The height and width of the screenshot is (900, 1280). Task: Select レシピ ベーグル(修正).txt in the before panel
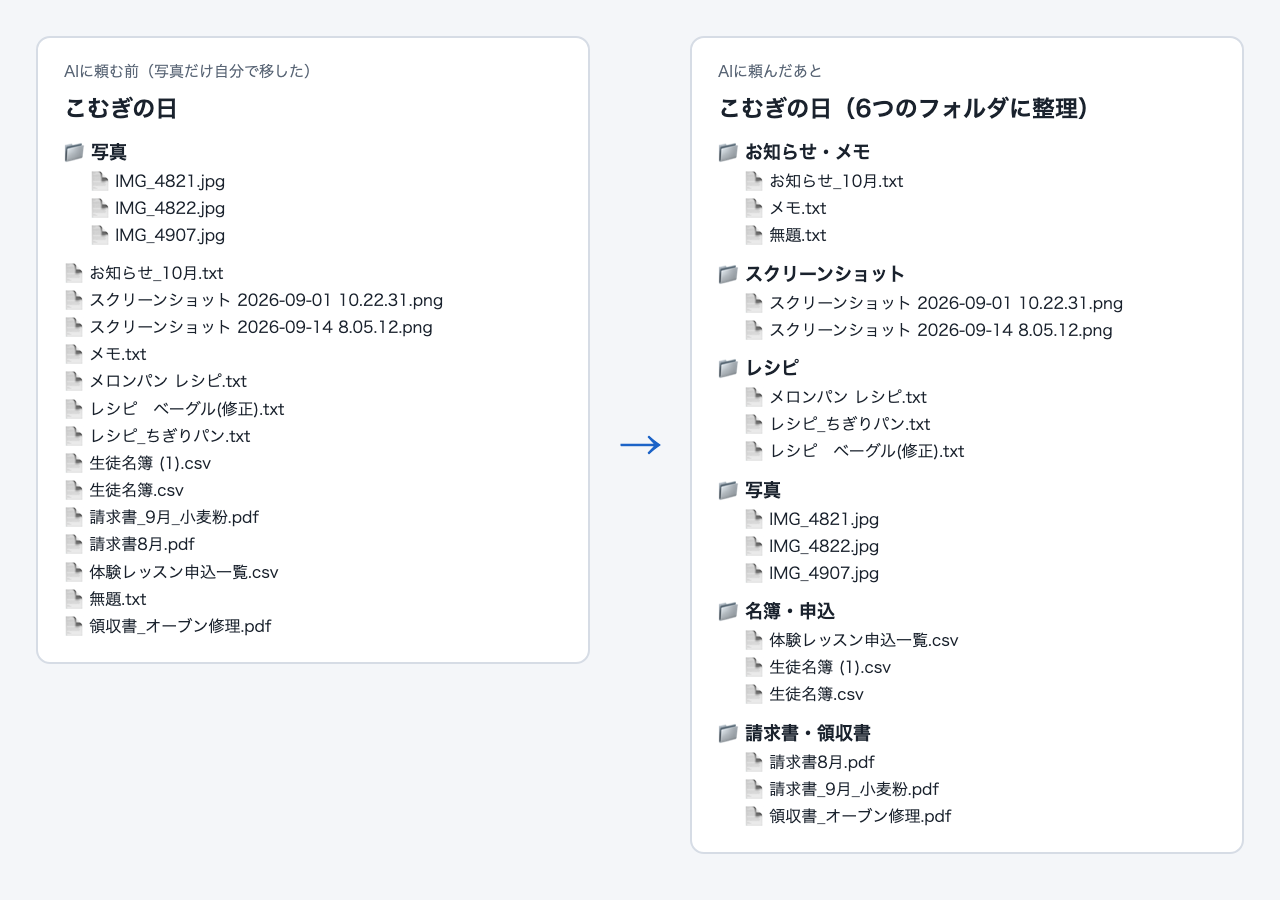[187, 409]
